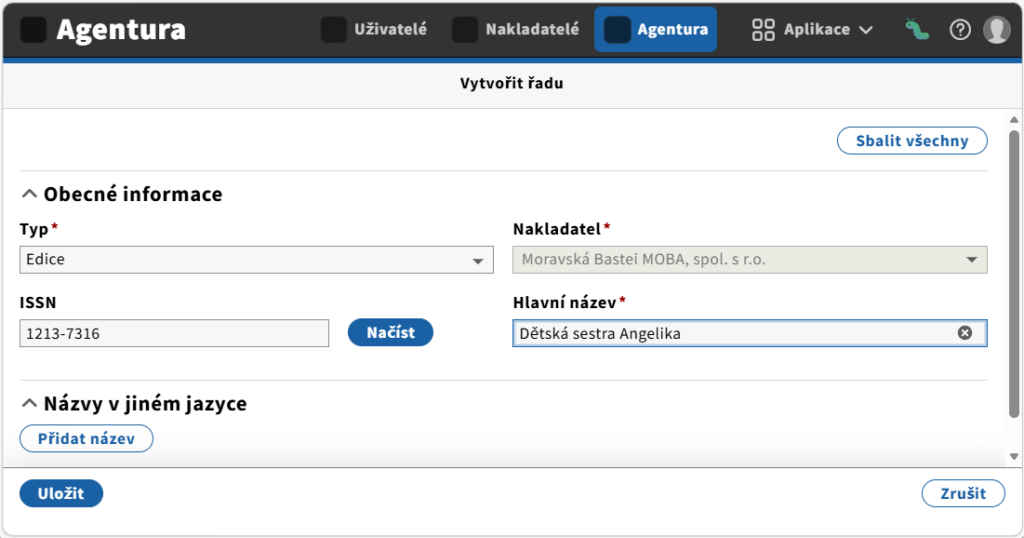Click the Sbalit všechny button
Image resolution: width=1024 pixels, height=538 pixels.
[912, 141]
